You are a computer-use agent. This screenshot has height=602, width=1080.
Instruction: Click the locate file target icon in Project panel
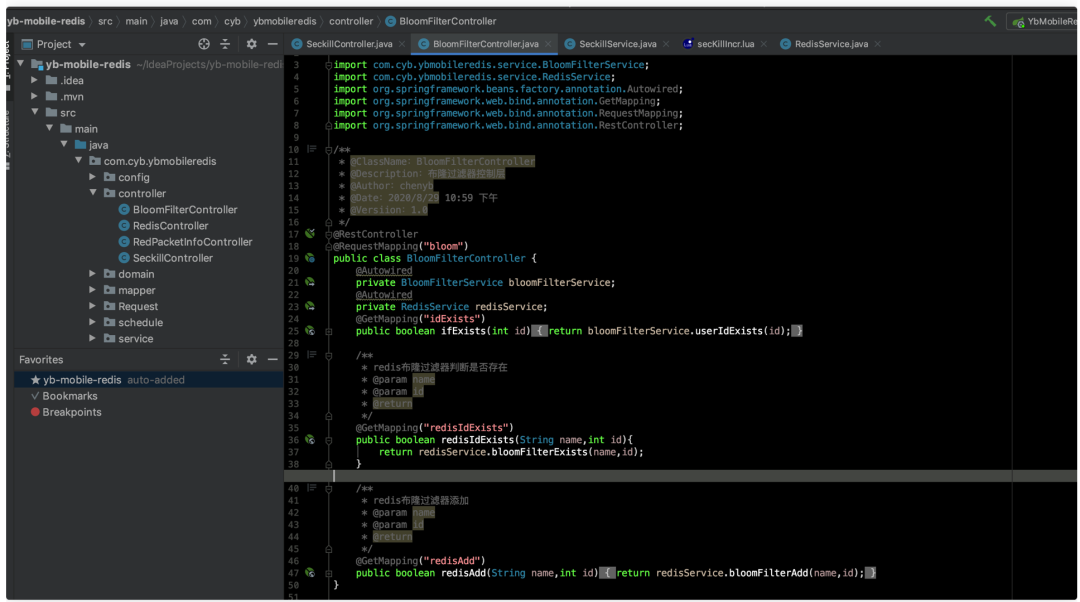[204, 44]
